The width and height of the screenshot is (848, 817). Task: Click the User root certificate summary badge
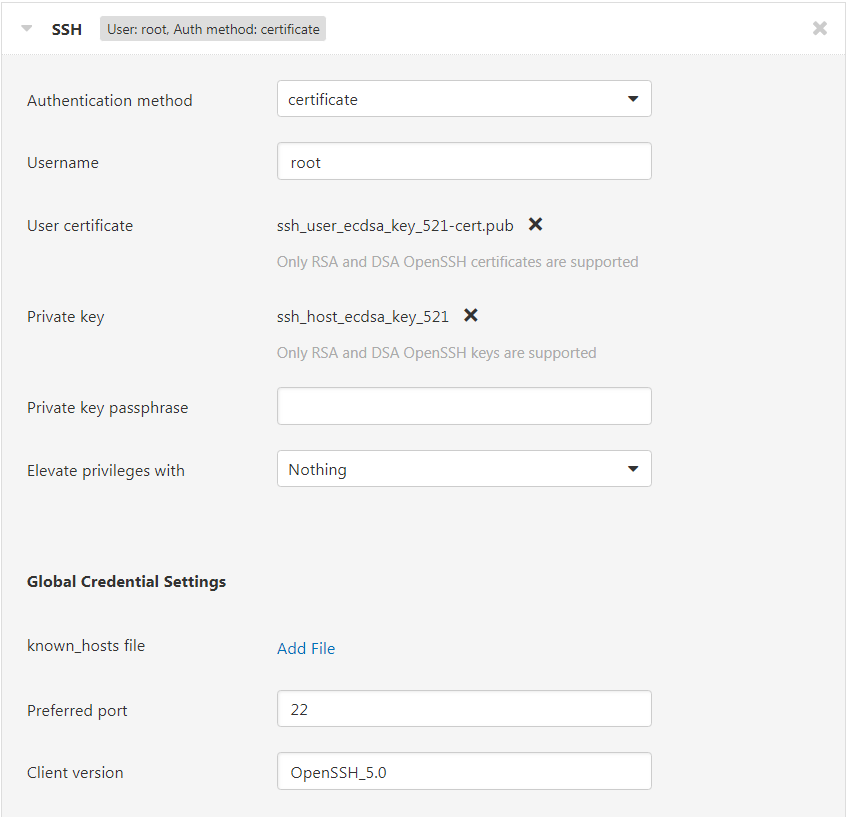213,29
